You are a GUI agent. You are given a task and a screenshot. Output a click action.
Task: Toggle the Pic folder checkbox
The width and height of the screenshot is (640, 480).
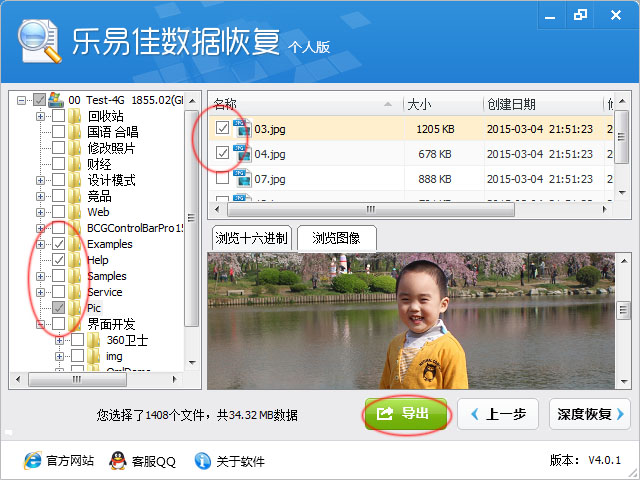point(58,308)
